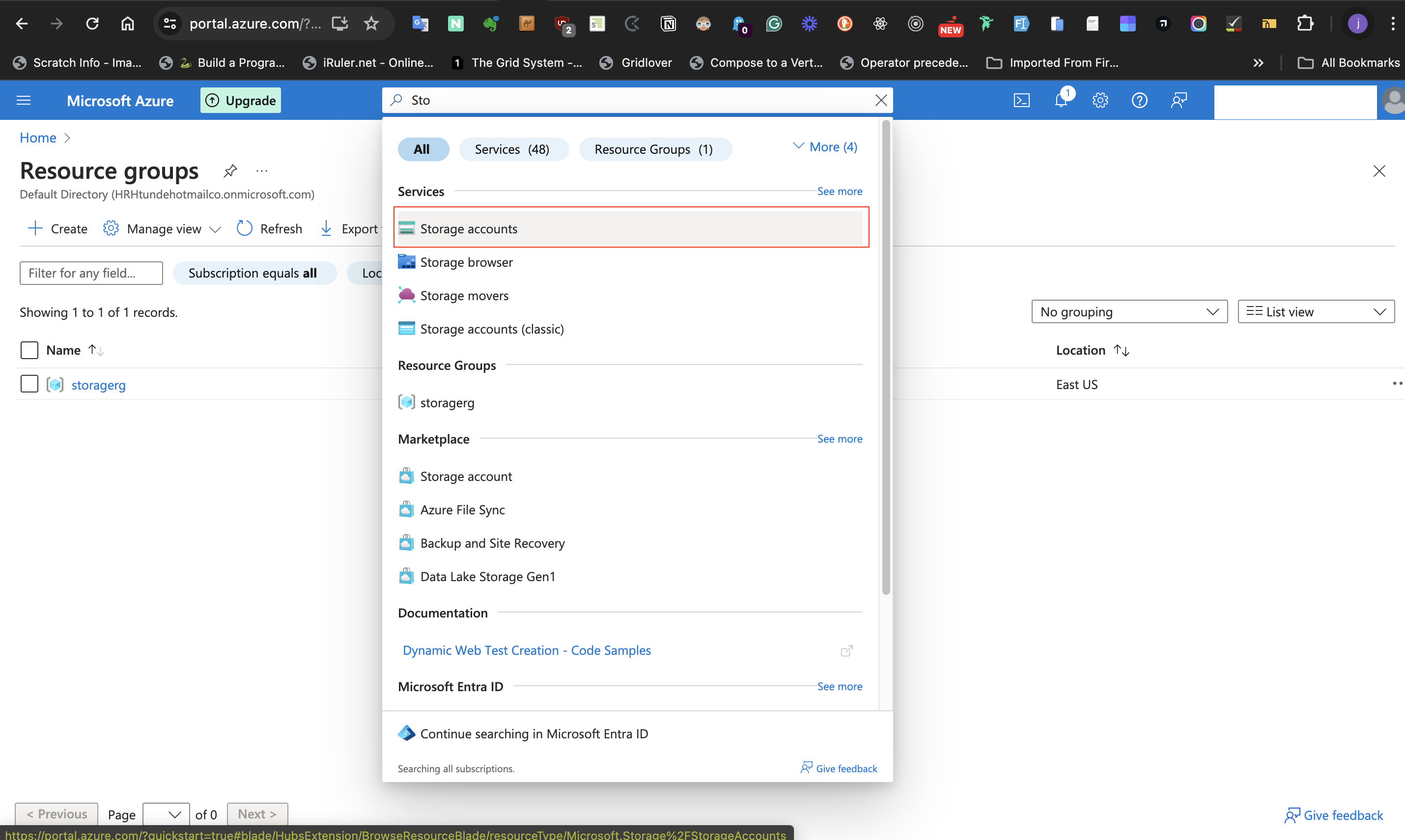Pin the Resource groups page
The width and height of the screenshot is (1405, 840).
click(x=230, y=170)
